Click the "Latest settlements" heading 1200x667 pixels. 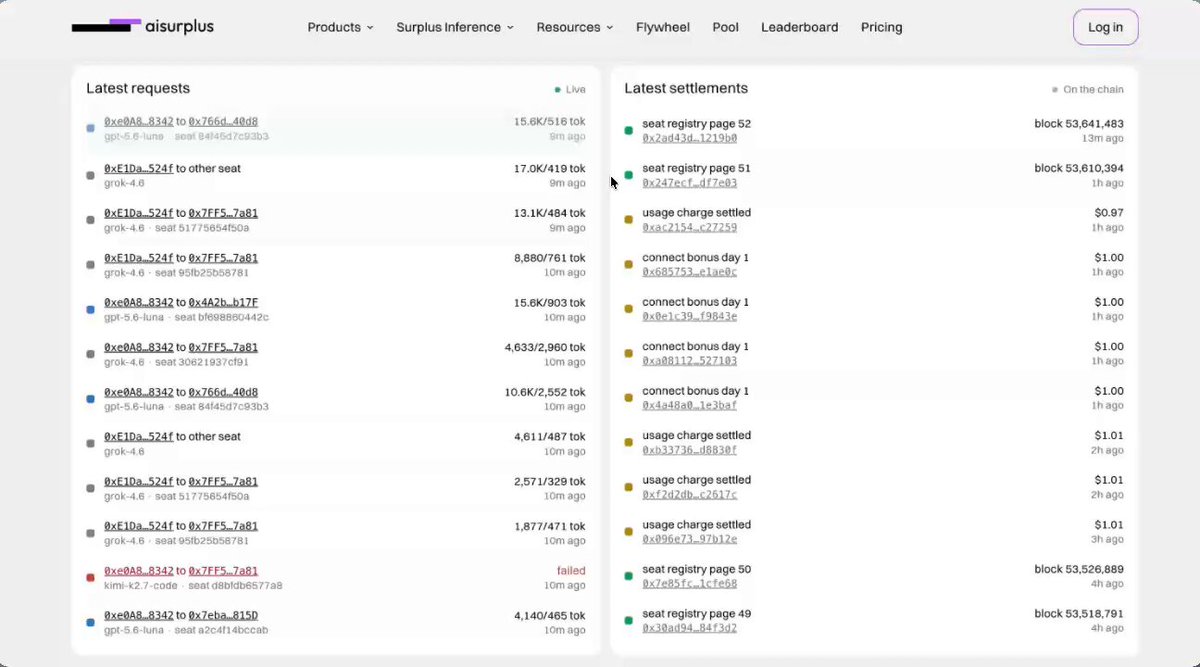click(x=686, y=88)
